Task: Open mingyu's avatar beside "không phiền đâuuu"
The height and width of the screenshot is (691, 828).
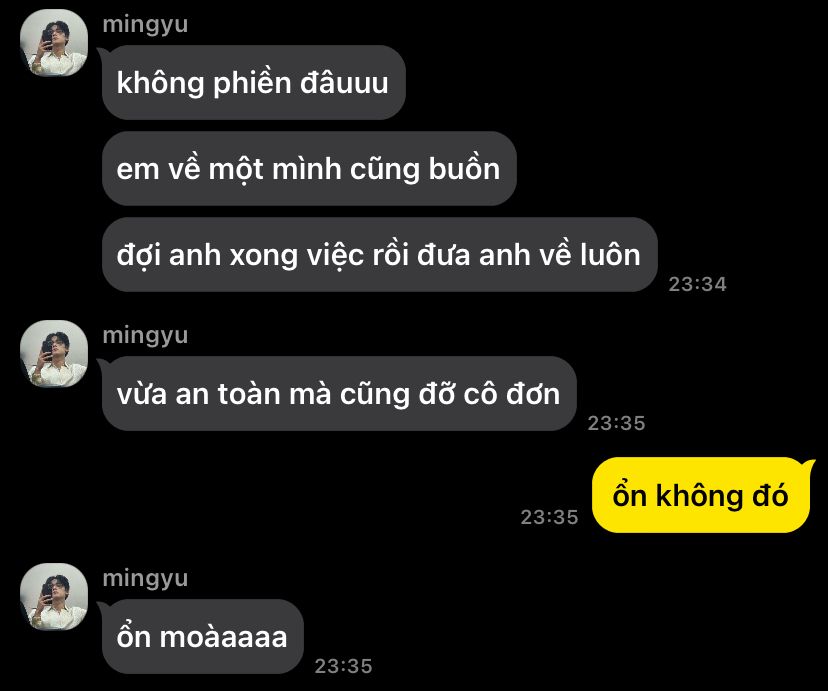Action: coord(54,42)
